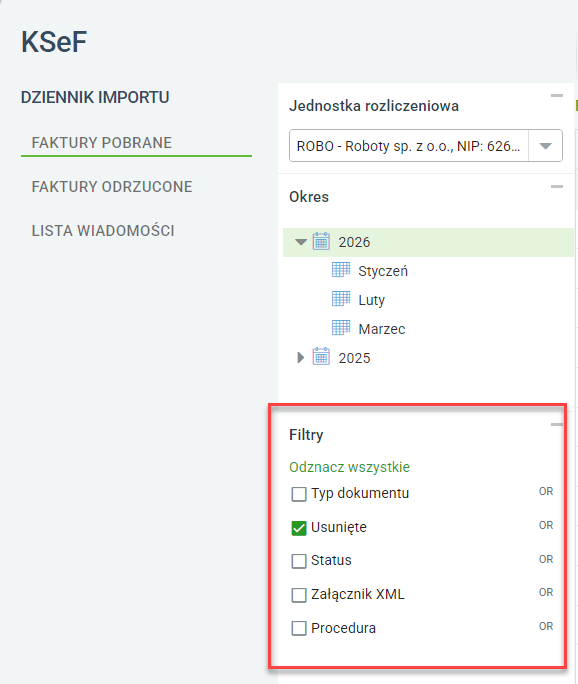The height and width of the screenshot is (684, 578).
Task: Select Marzec in the period tree
Action: (x=382, y=329)
